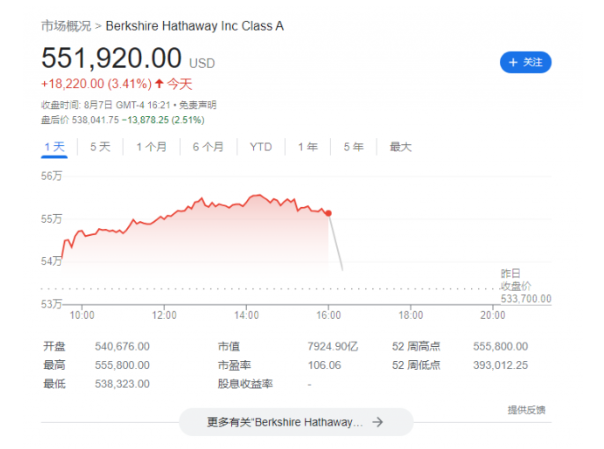
Task: Select the 1 年 range tab
Action: click(308, 147)
